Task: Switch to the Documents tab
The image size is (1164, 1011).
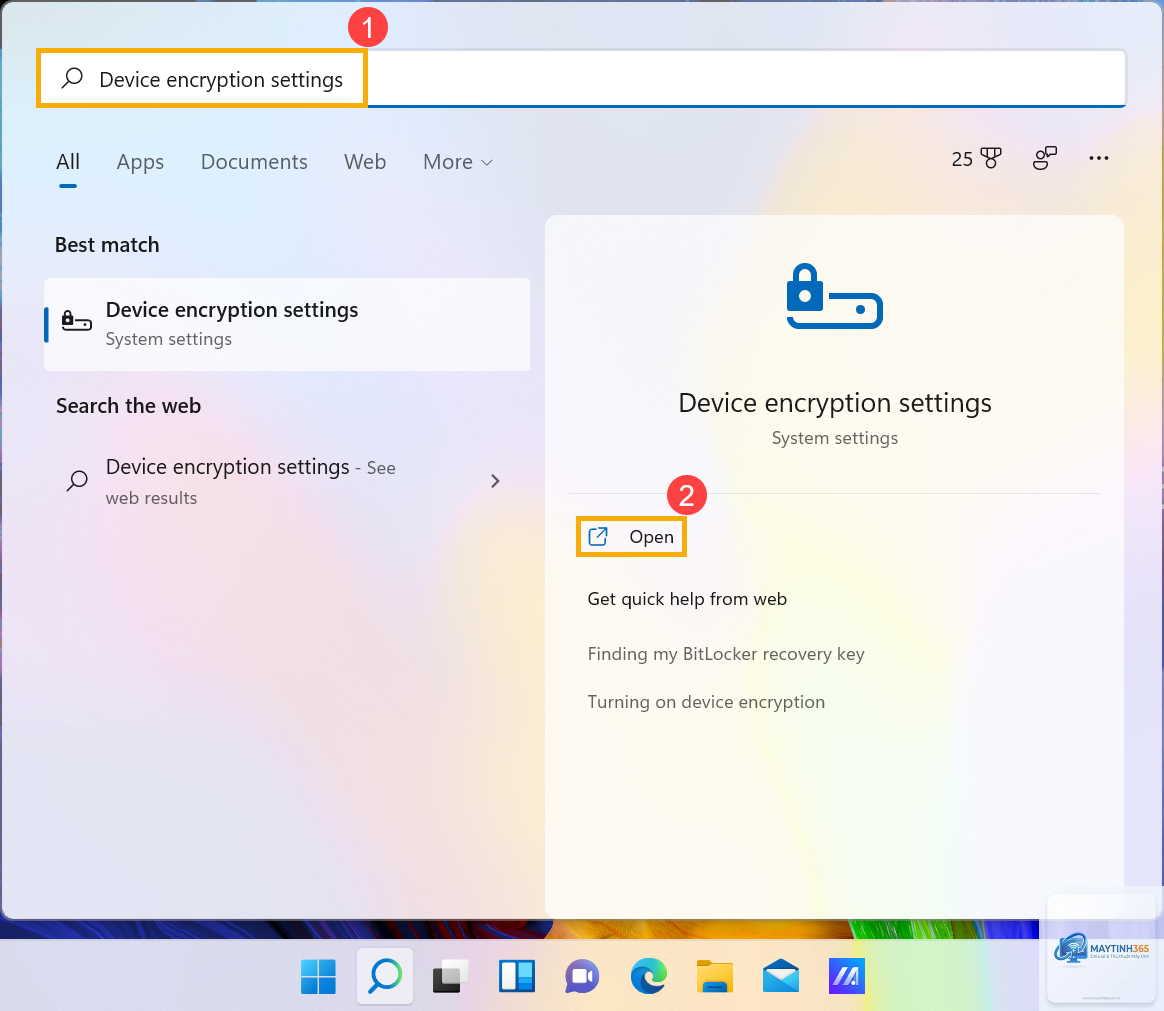Action: 254,162
